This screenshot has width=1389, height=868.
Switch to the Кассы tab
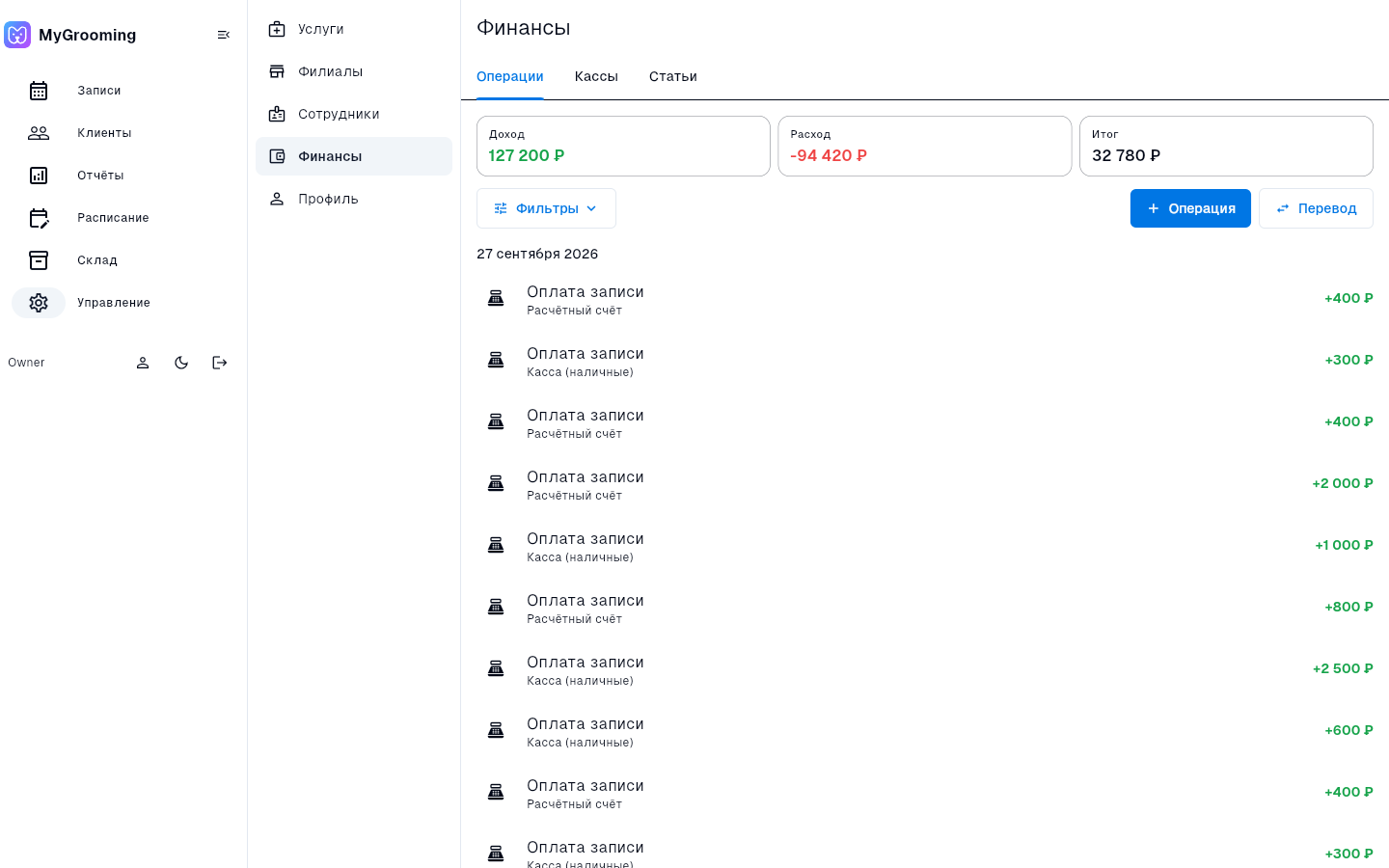point(596,76)
